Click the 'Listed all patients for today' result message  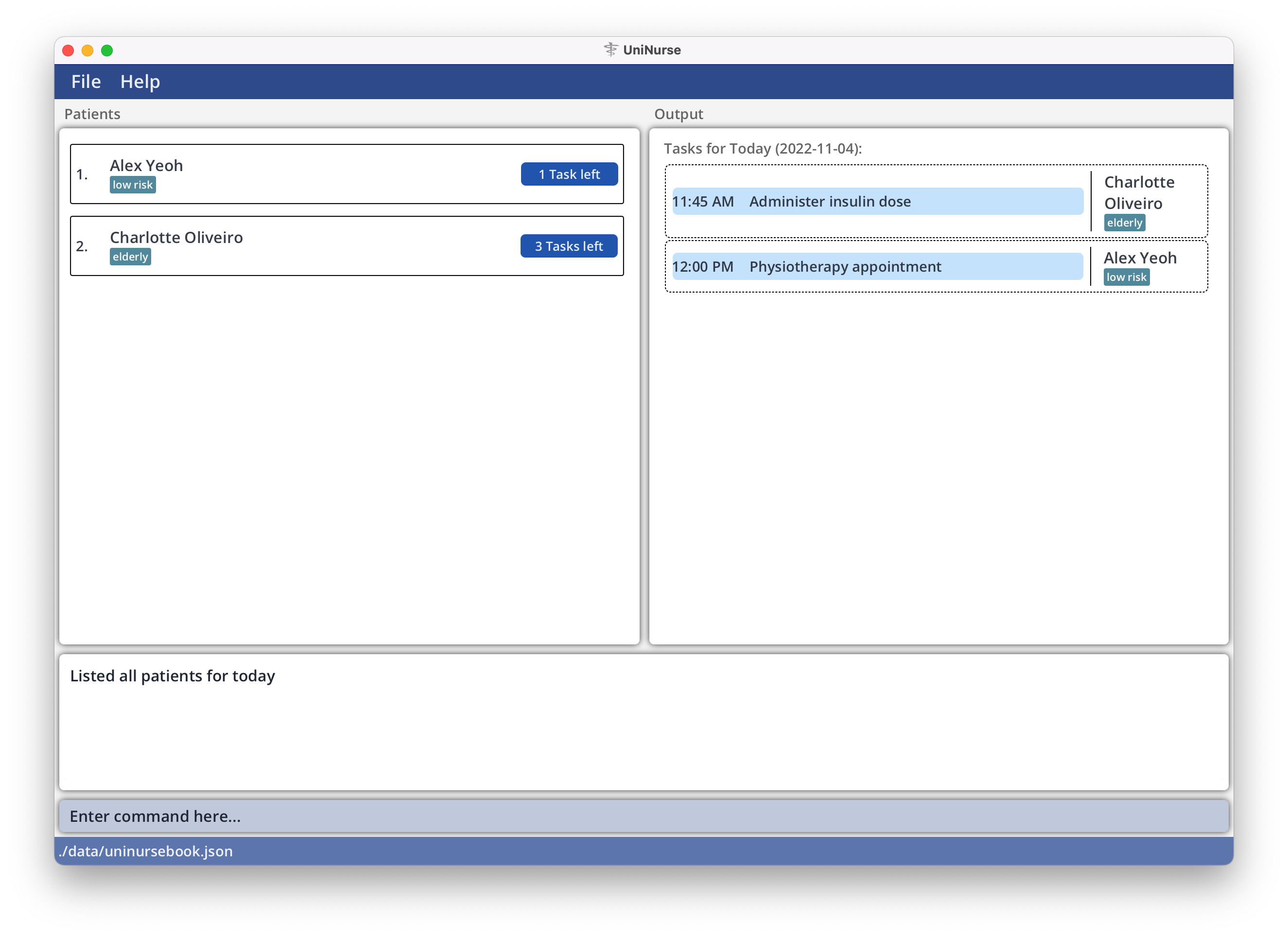172,676
